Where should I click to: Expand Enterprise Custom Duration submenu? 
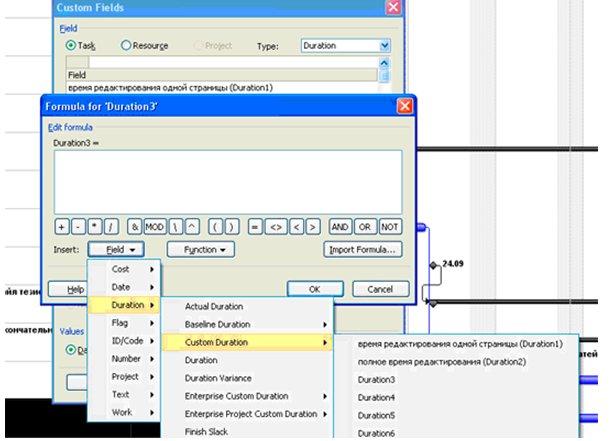click(247, 396)
